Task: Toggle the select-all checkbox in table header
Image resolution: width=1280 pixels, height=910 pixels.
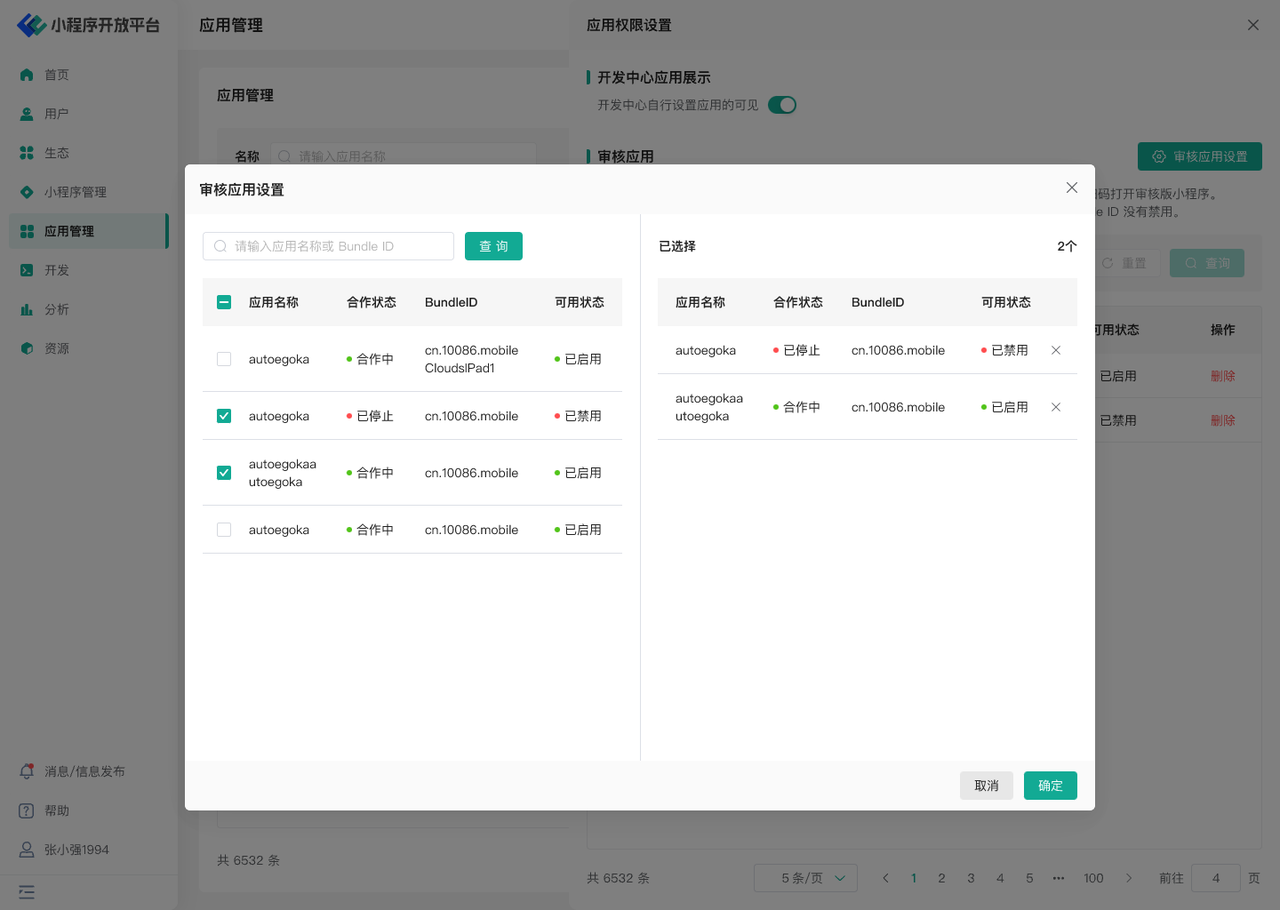Action: (224, 302)
